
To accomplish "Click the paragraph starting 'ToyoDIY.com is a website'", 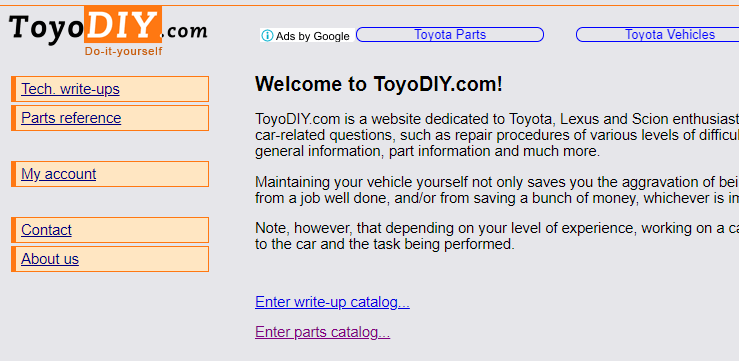I will click(x=497, y=135).
